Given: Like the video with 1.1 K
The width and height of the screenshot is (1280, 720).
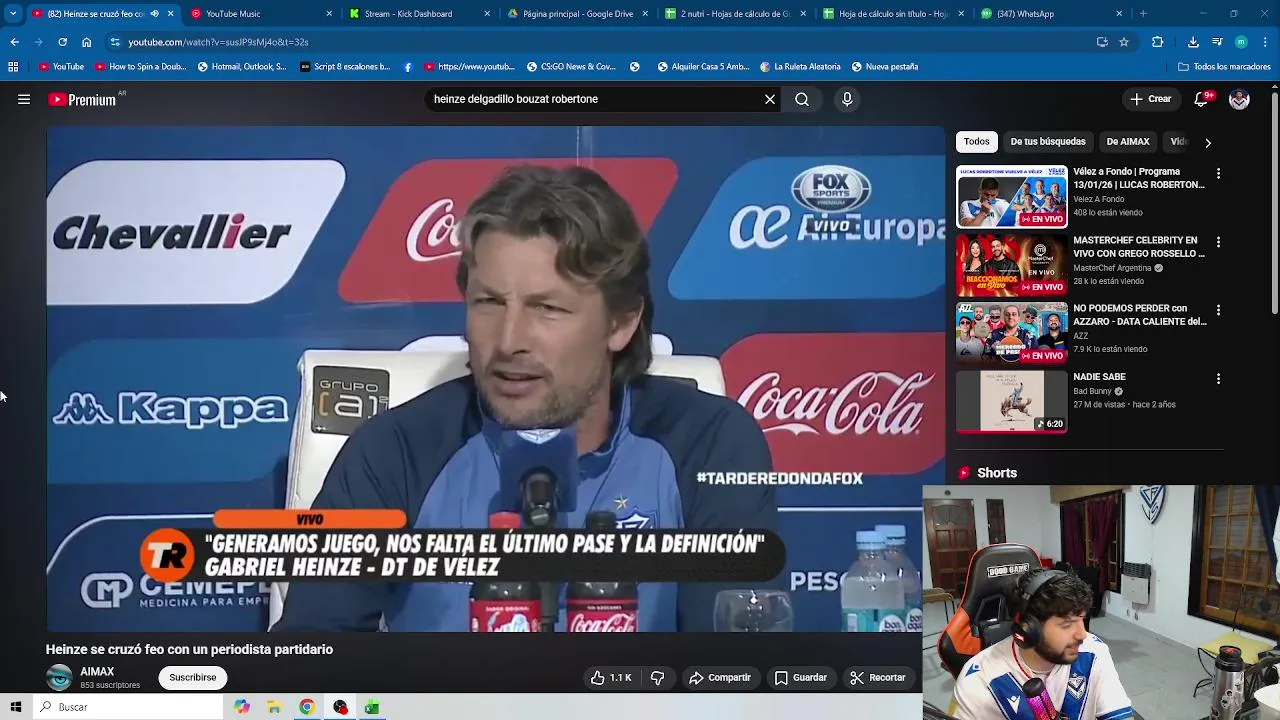Looking at the screenshot, I should (611, 677).
